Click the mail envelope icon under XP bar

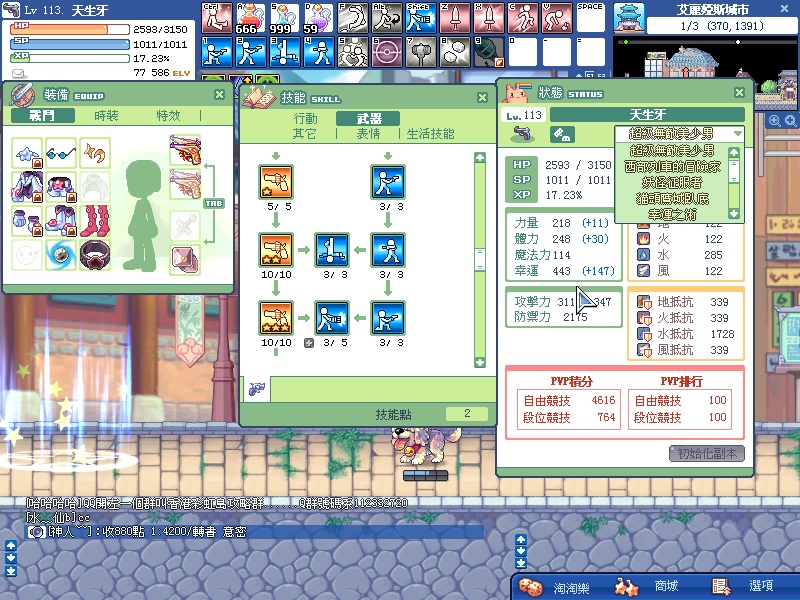(19, 73)
